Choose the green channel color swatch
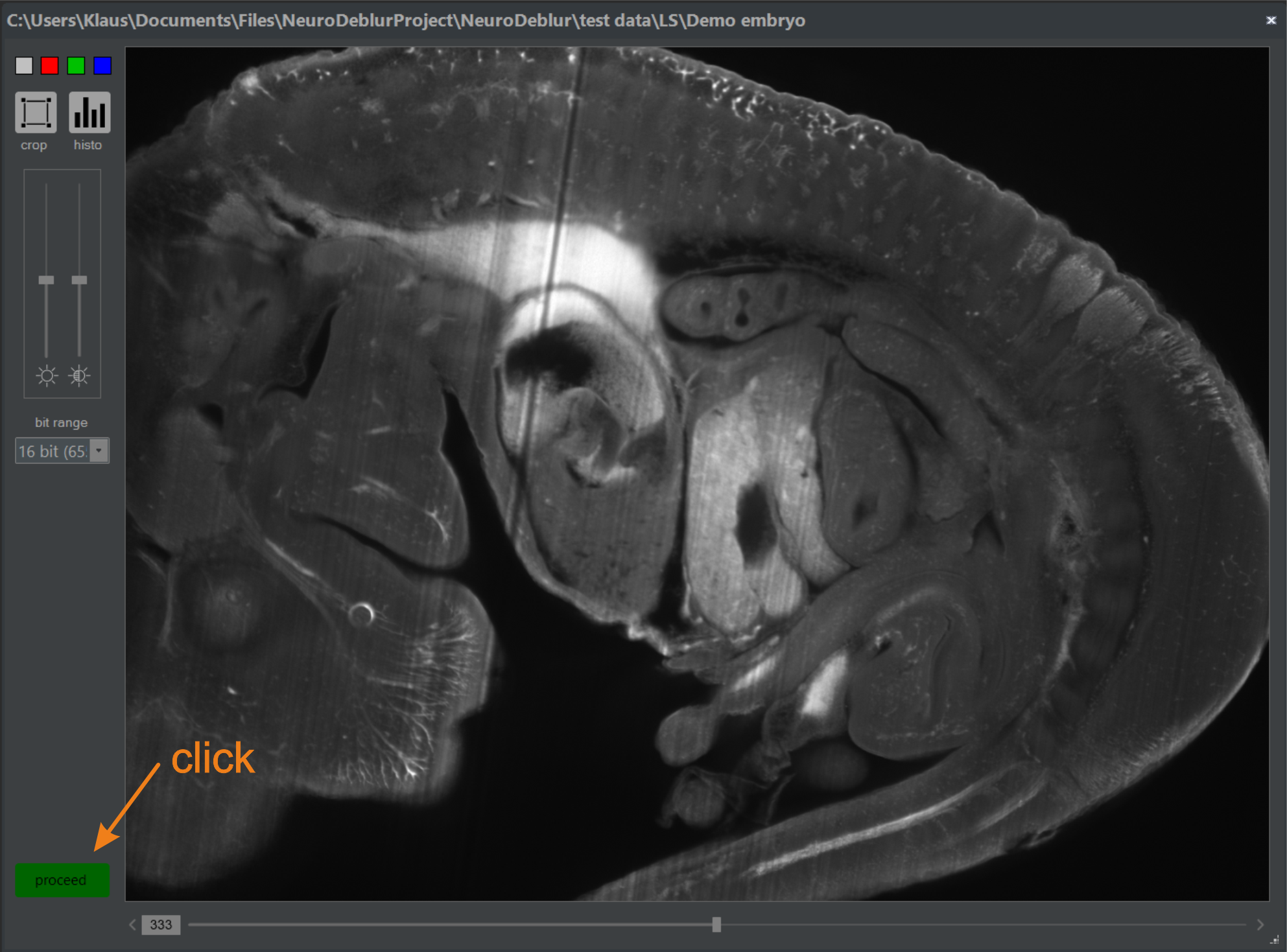 [76, 65]
